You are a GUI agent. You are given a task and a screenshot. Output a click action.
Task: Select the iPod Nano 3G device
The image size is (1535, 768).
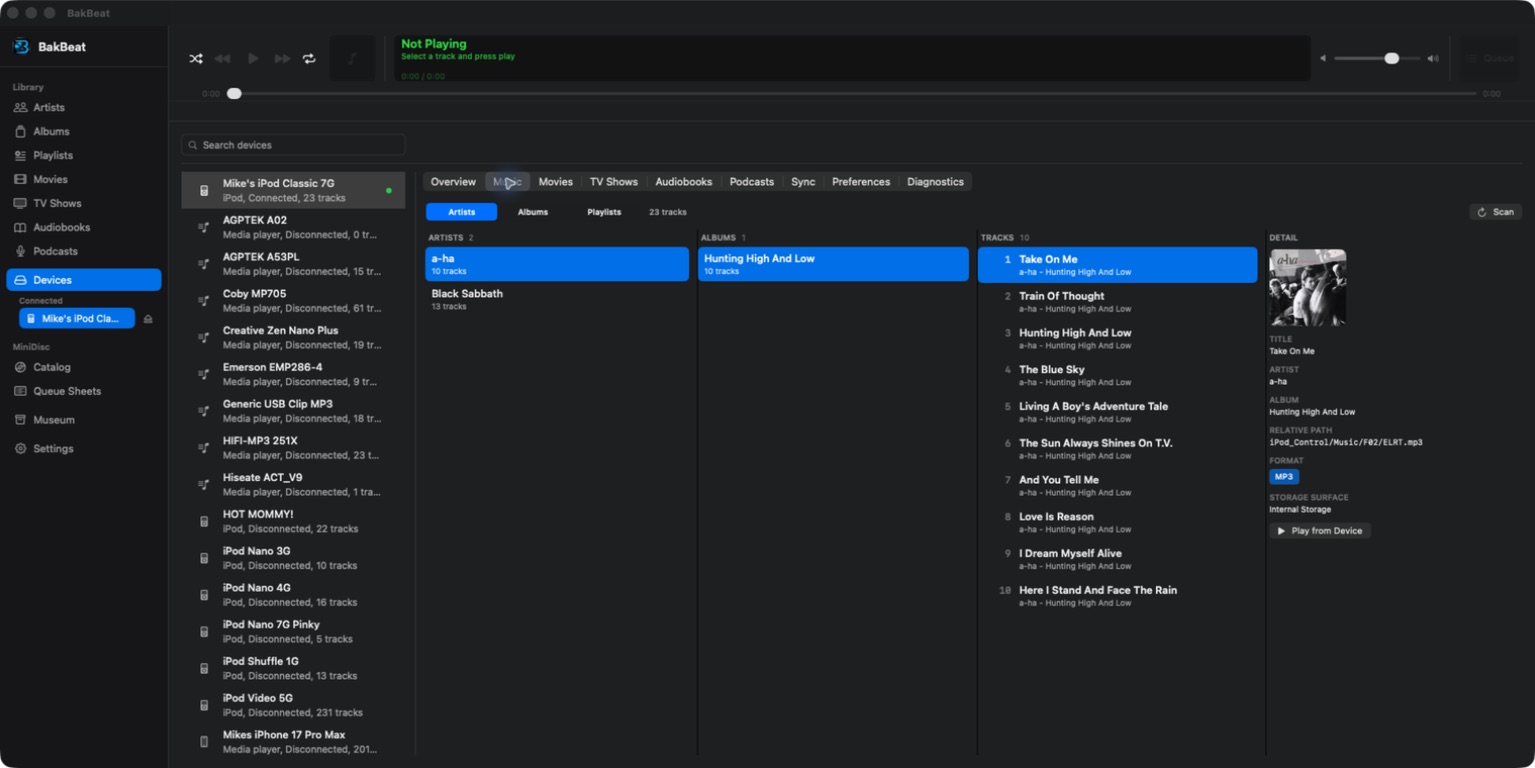point(293,558)
